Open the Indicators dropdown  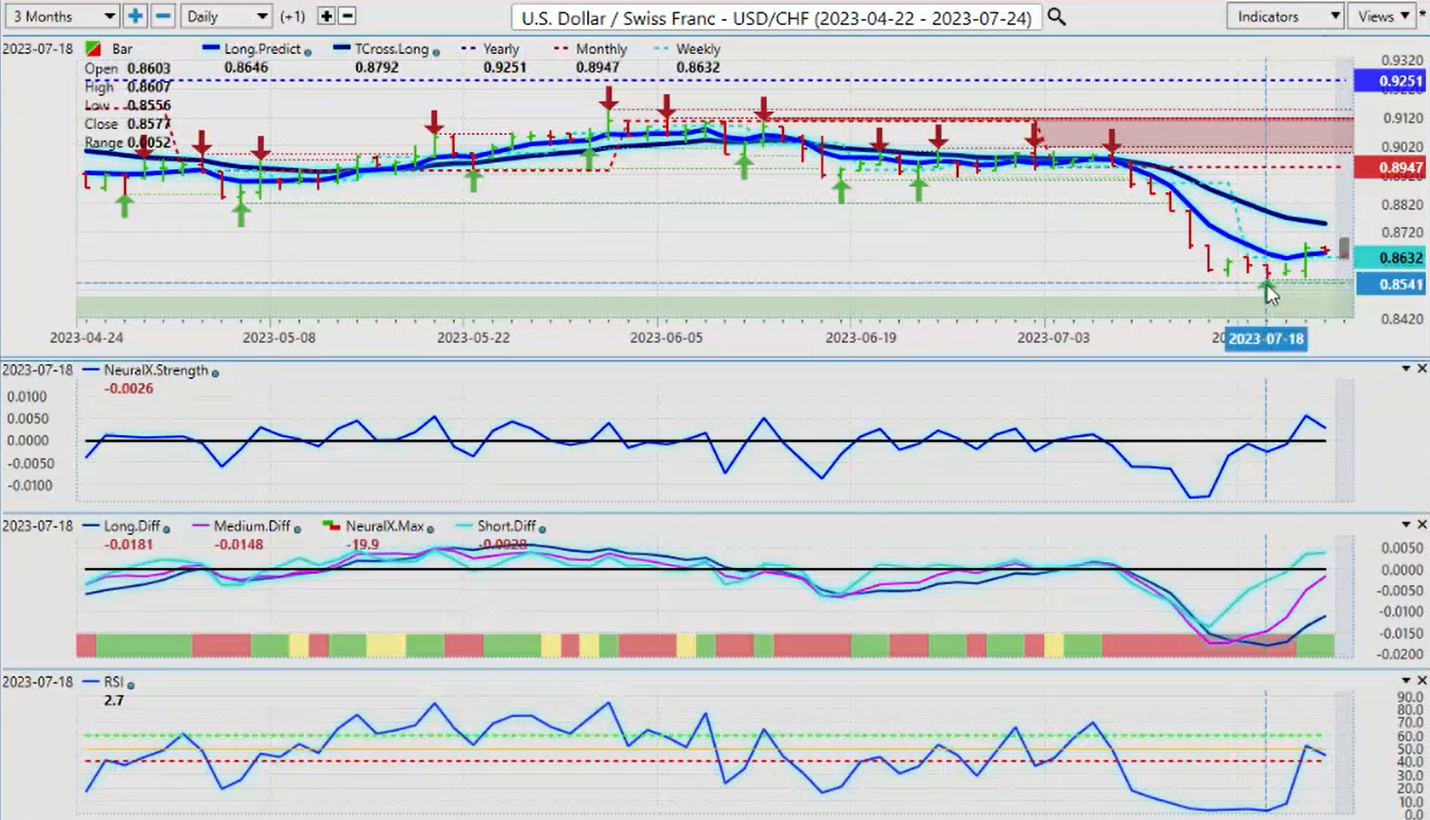pyautogui.click(x=1285, y=16)
